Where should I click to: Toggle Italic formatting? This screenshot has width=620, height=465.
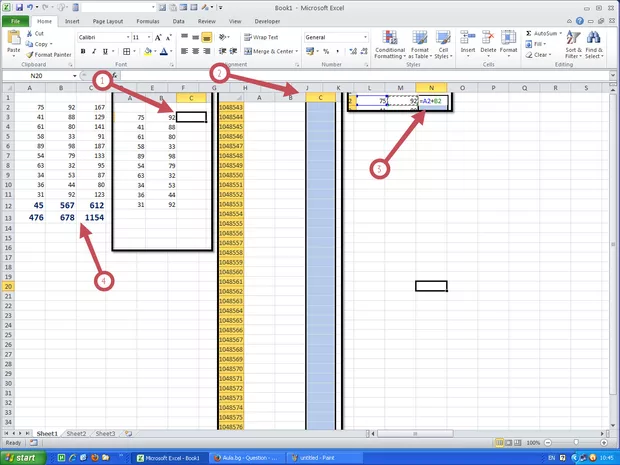tap(94, 51)
